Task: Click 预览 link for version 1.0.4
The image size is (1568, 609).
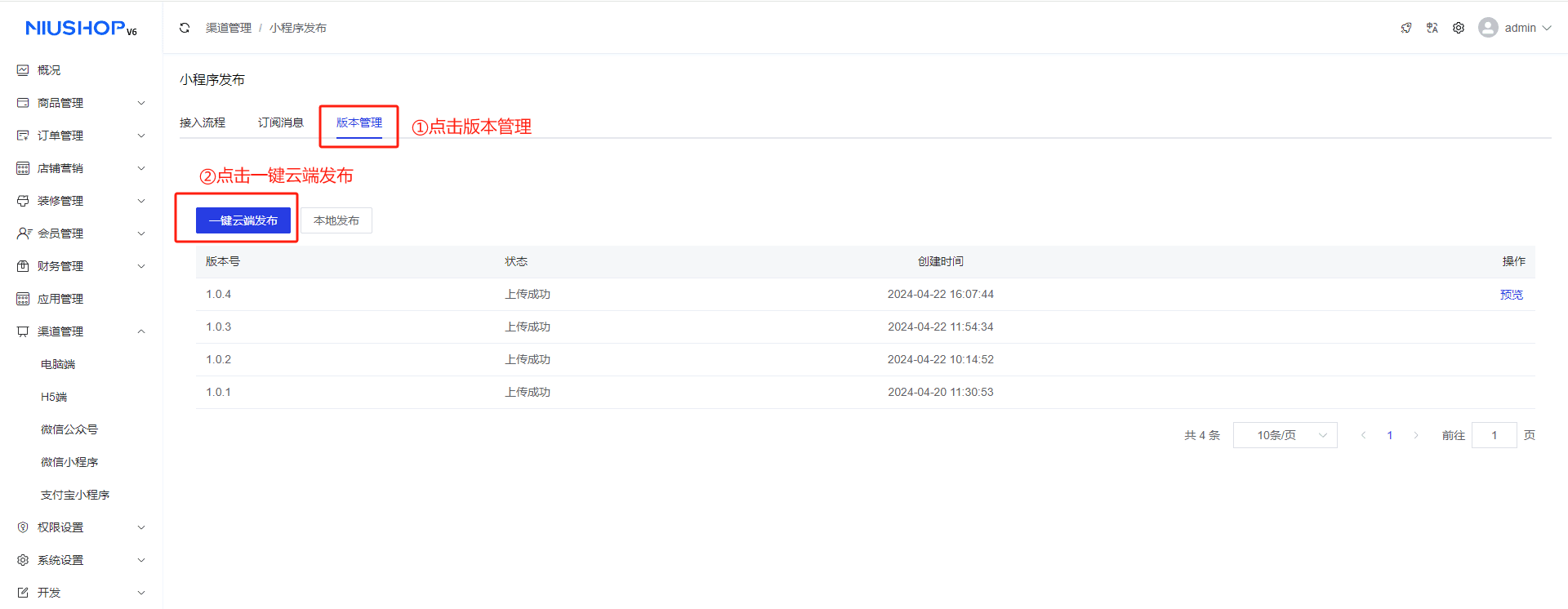Action: pyautogui.click(x=1511, y=295)
